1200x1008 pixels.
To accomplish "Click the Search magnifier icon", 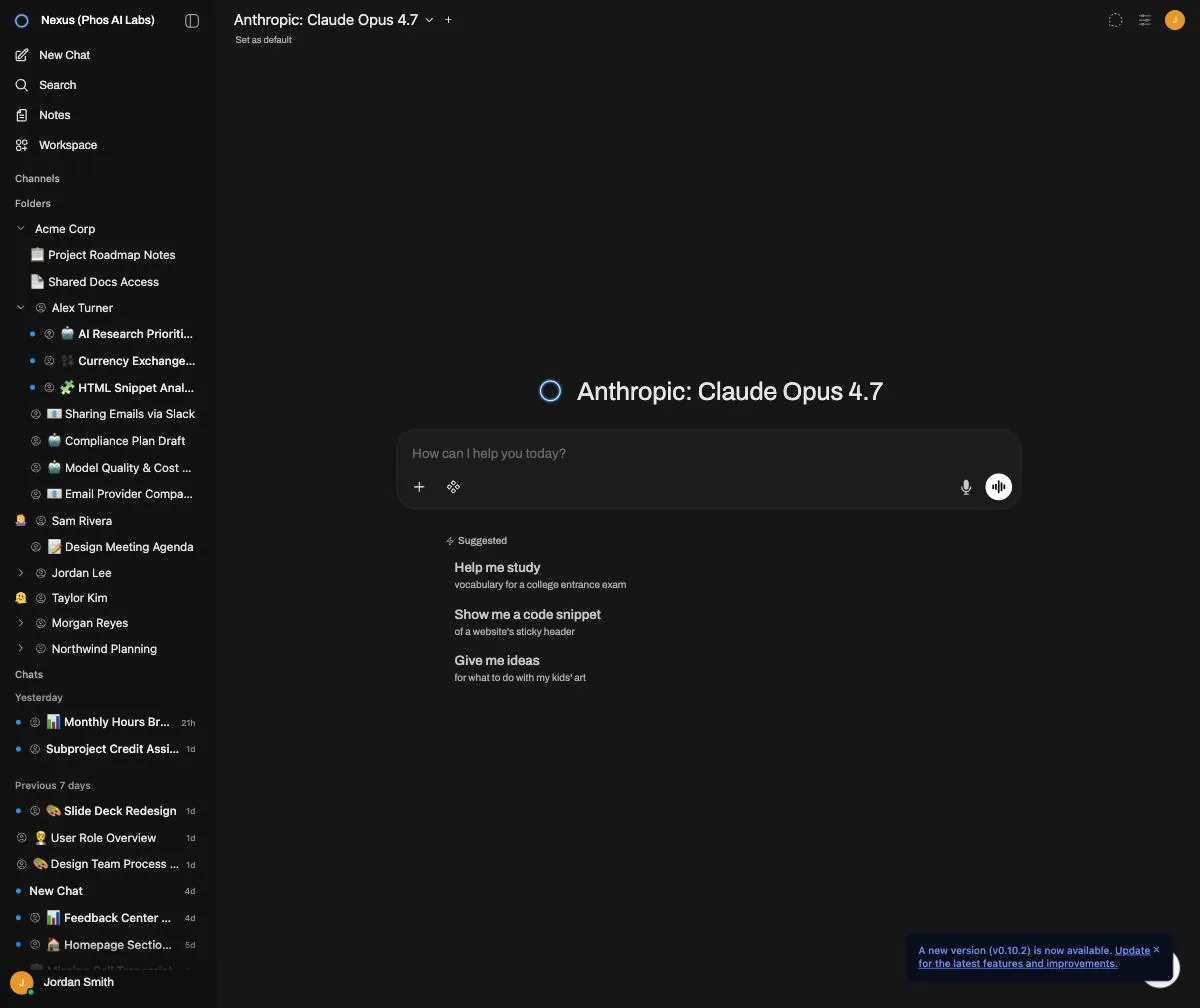I will [x=22, y=85].
